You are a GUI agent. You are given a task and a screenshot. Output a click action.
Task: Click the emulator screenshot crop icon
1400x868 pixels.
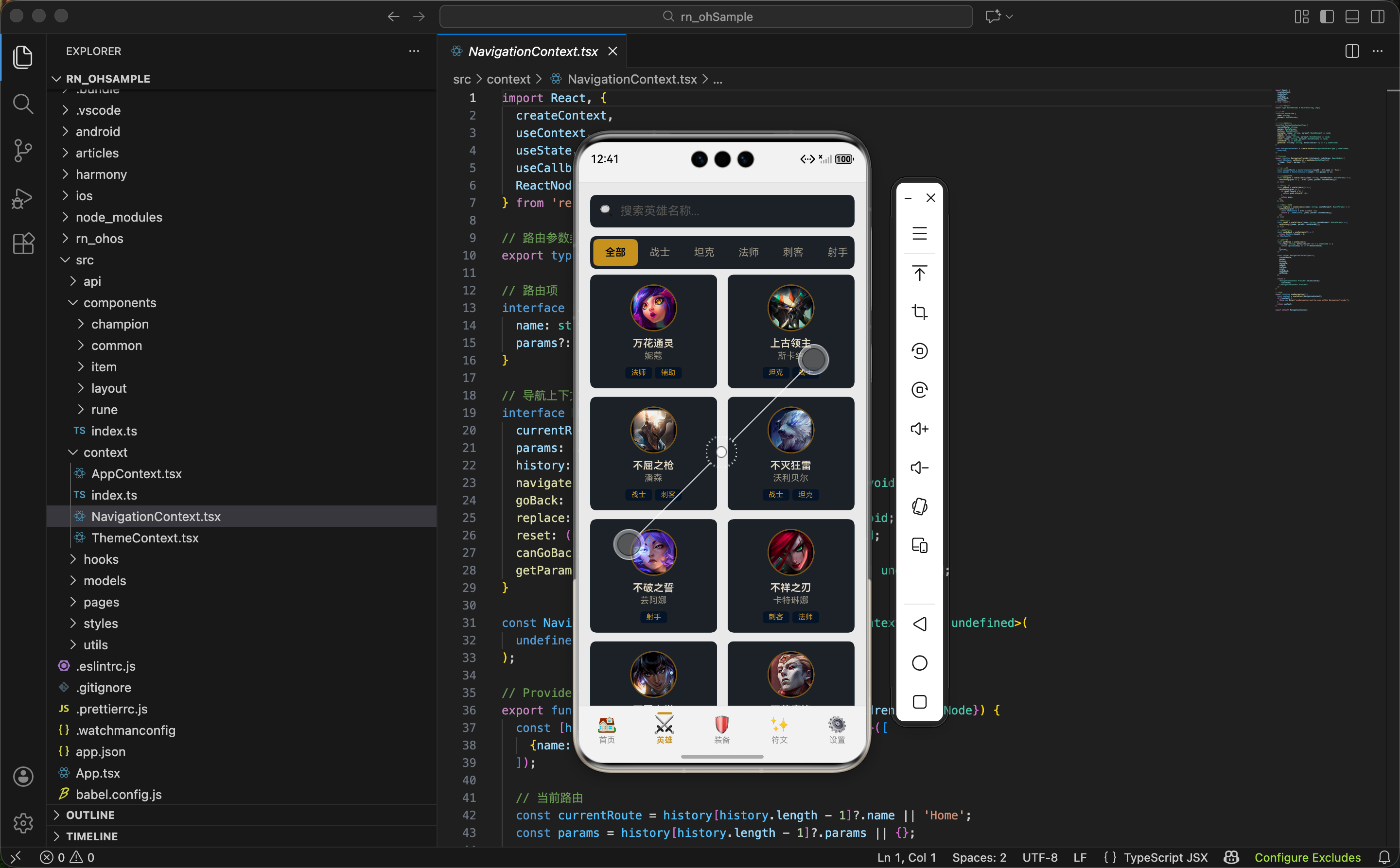919,312
